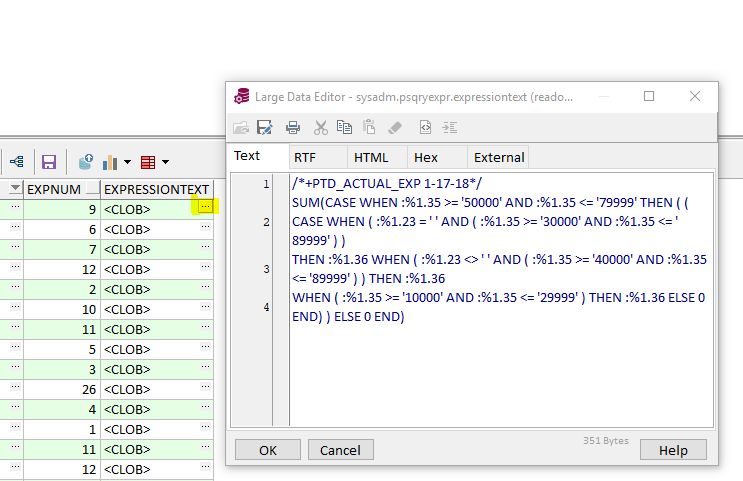Click the scissors cut icon
Viewport: 743px width, 481px height.
(x=321, y=127)
